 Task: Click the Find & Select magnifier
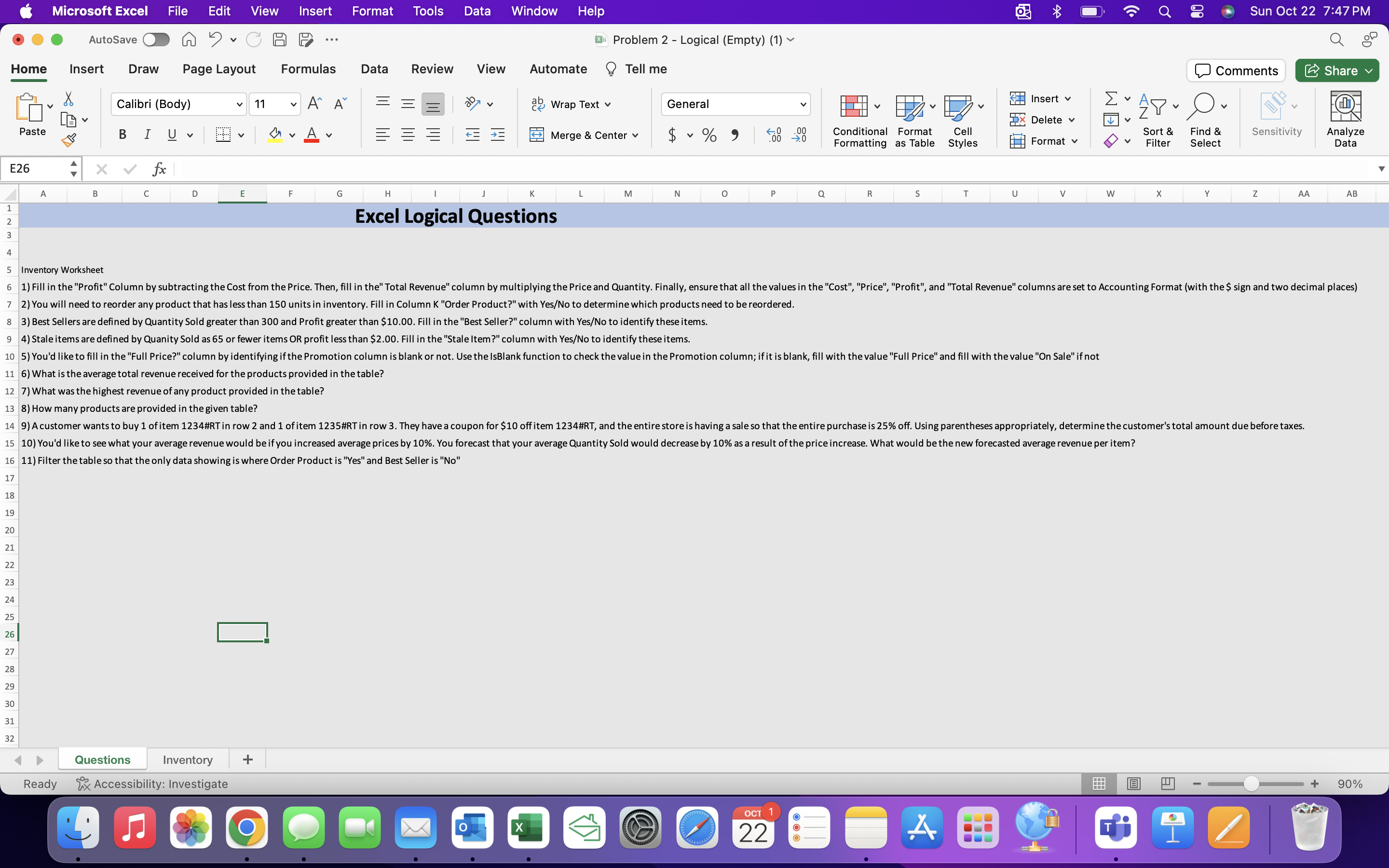tap(1201, 107)
